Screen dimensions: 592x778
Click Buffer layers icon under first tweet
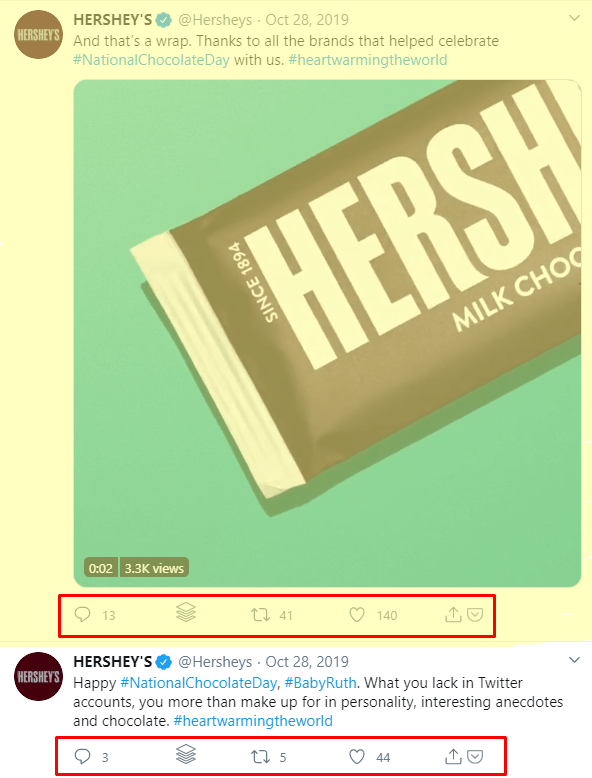pyautogui.click(x=186, y=612)
